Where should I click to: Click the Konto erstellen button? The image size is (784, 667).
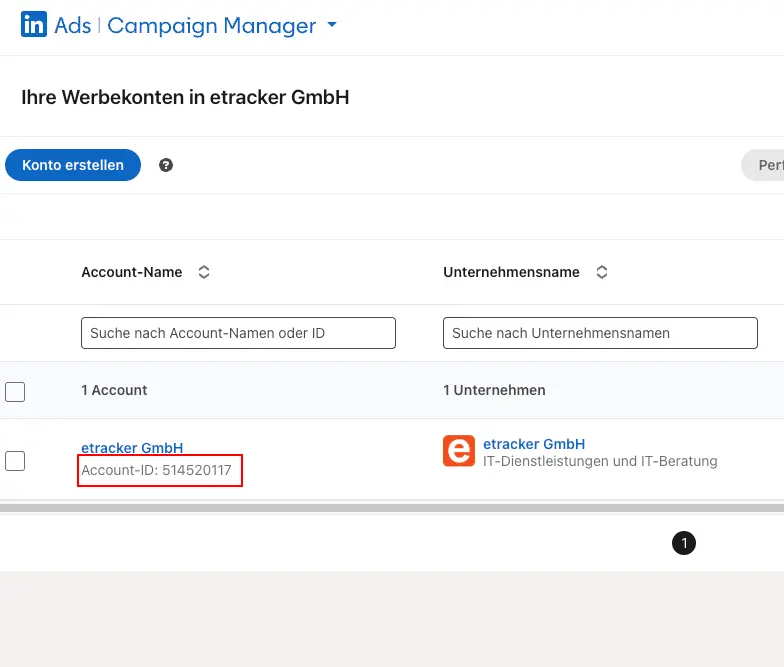tap(73, 165)
